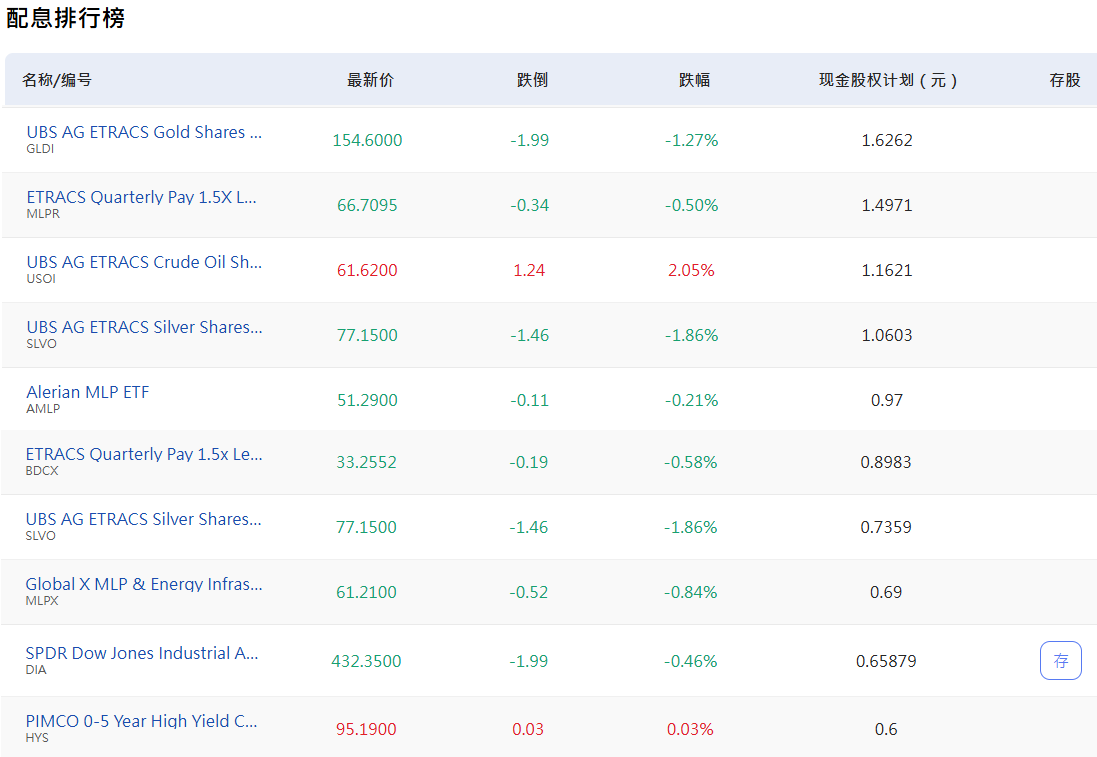Click the price 33.2552
Screen dimensions: 1097x757
[x=367, y=462]
